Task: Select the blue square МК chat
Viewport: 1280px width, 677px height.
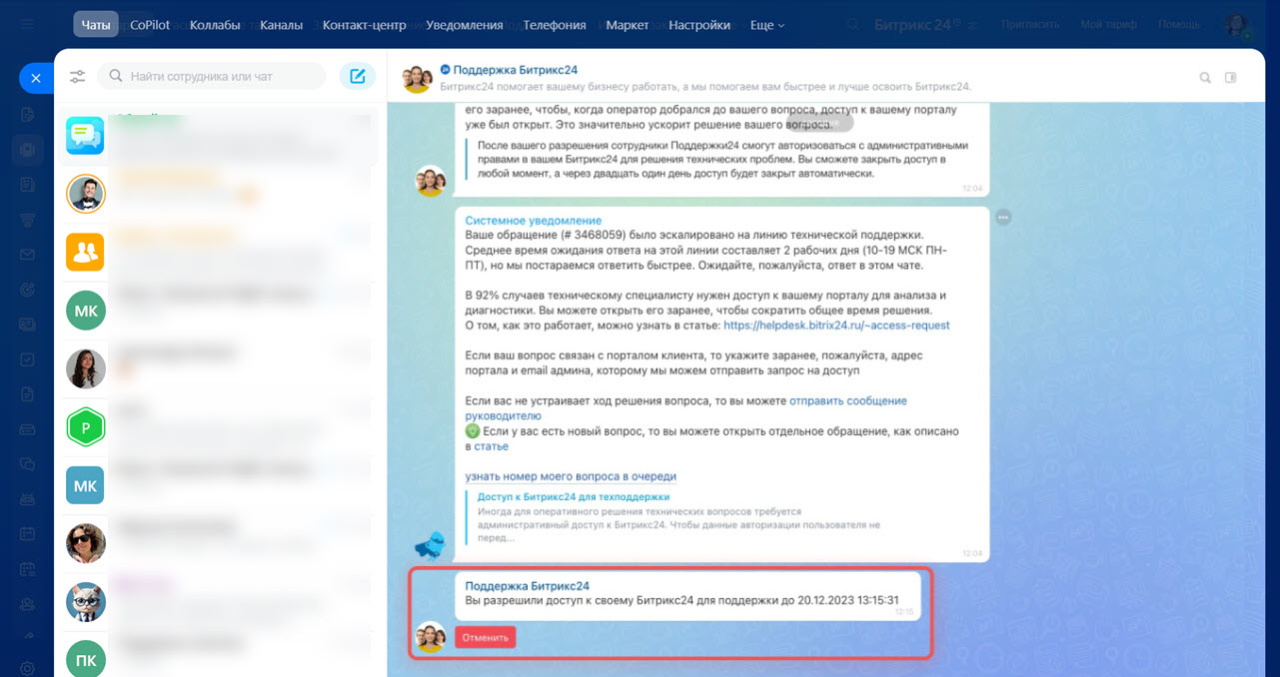Action: [x=85, y=485]
